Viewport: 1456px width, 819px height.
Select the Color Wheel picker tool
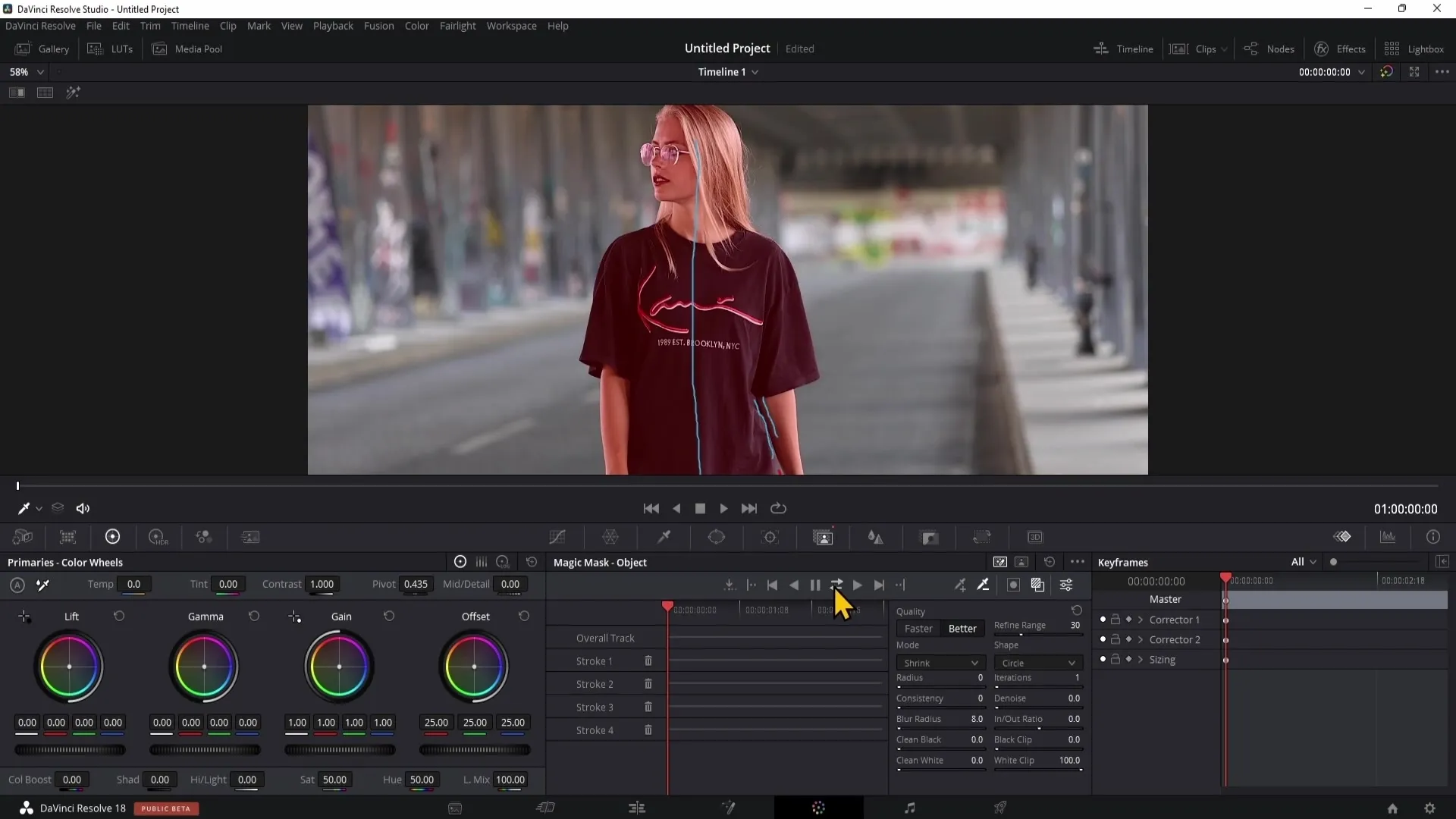coord(42,585)
